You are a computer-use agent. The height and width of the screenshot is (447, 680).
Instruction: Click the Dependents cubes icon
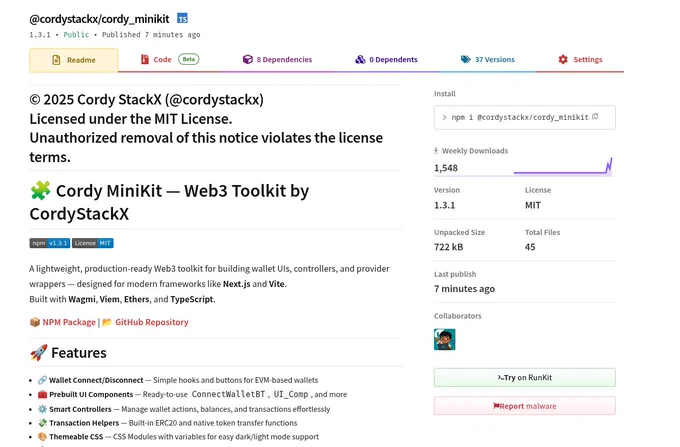pyautogui.click(x=360, y=59)
